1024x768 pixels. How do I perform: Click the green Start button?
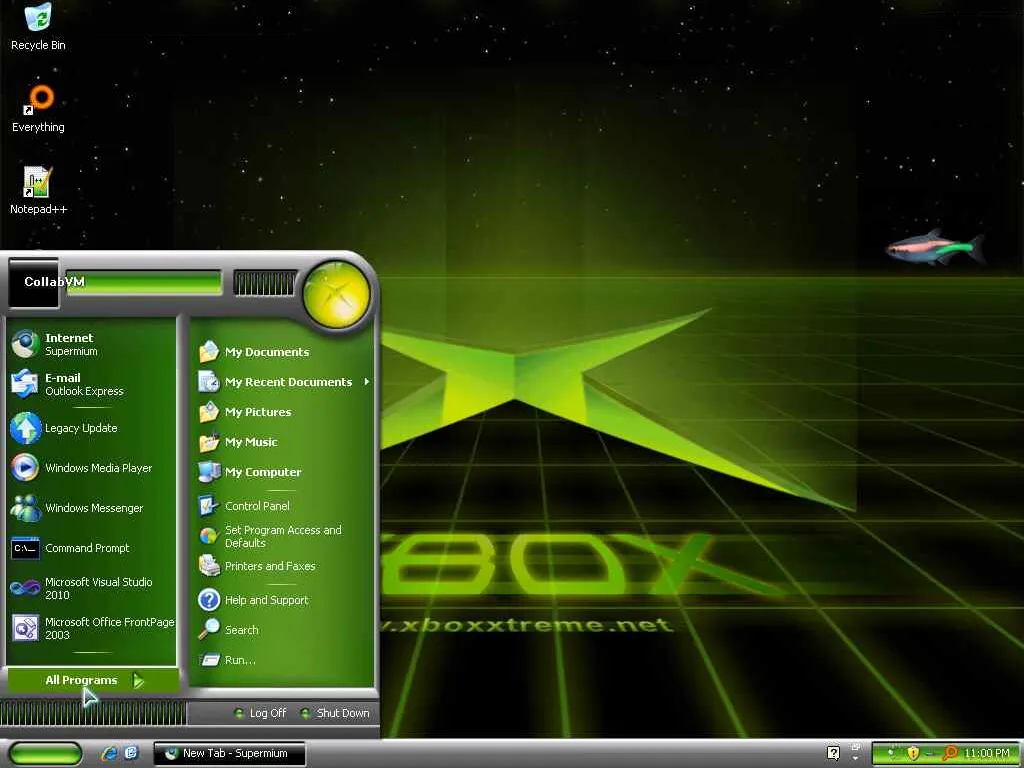point(44,753)
